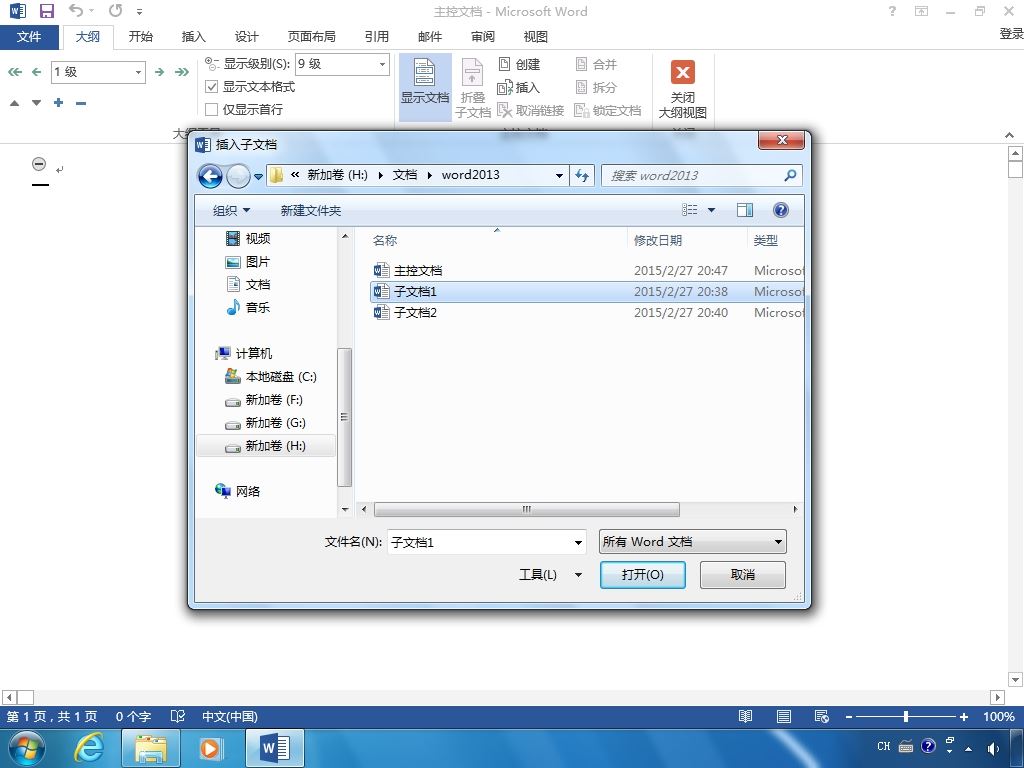Switch to the 视图 ribbon tab
Image resolution: width=1024 pixels, height=768 pixels.
[x=536, y=37]
